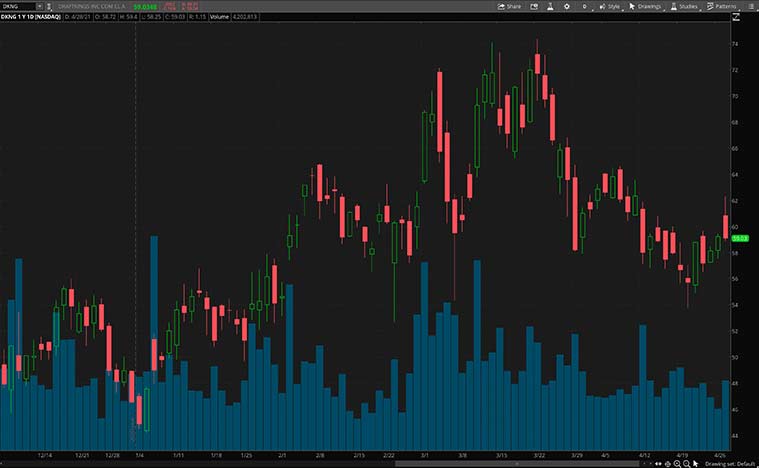
Task: Click the volume value 4,202,813
Action: coord(244,17)
